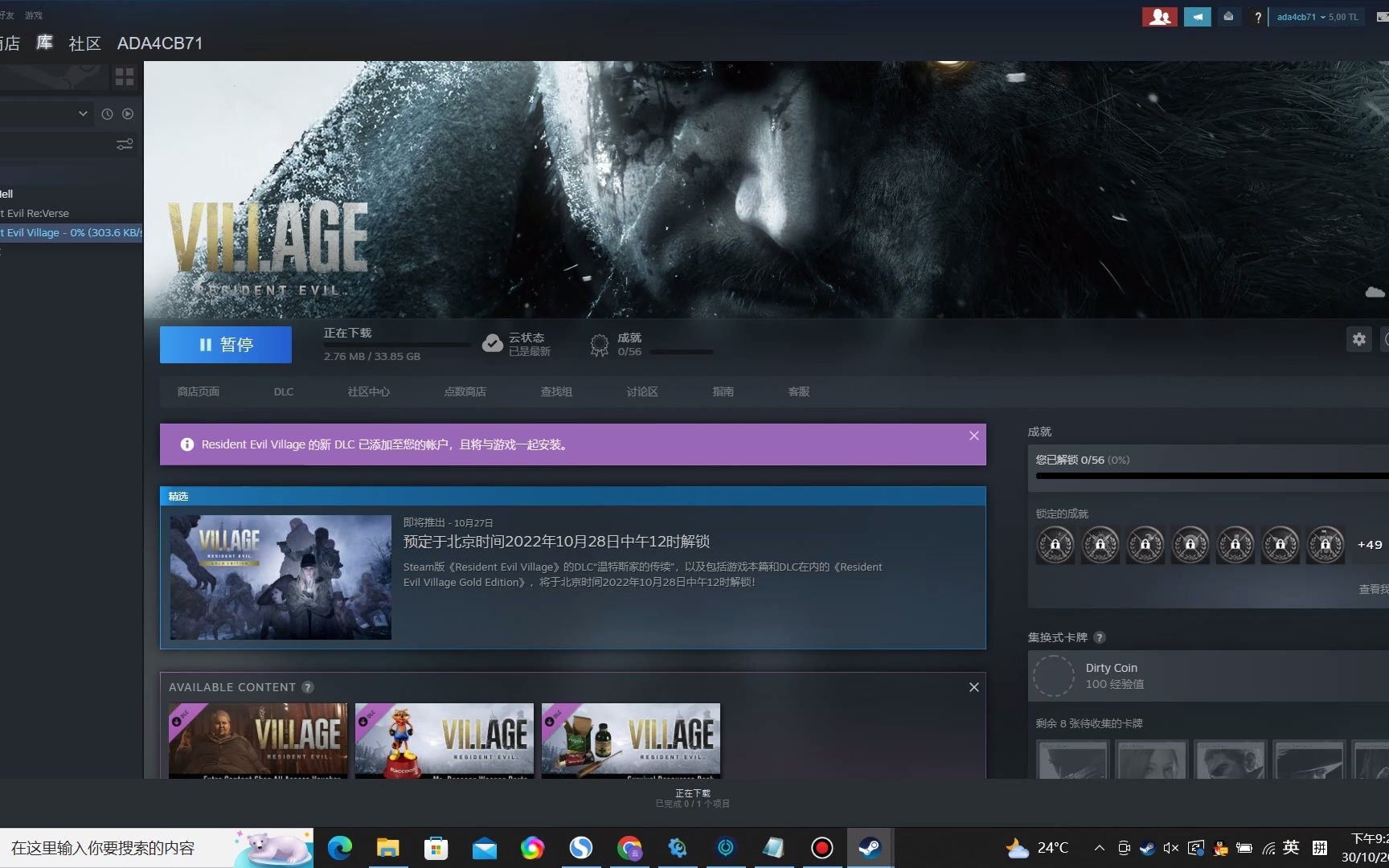Open the 游戏 menu in title bar
Image resolution: width=1389 pixels, height=868 pixels.
click(x=34, y=15)
